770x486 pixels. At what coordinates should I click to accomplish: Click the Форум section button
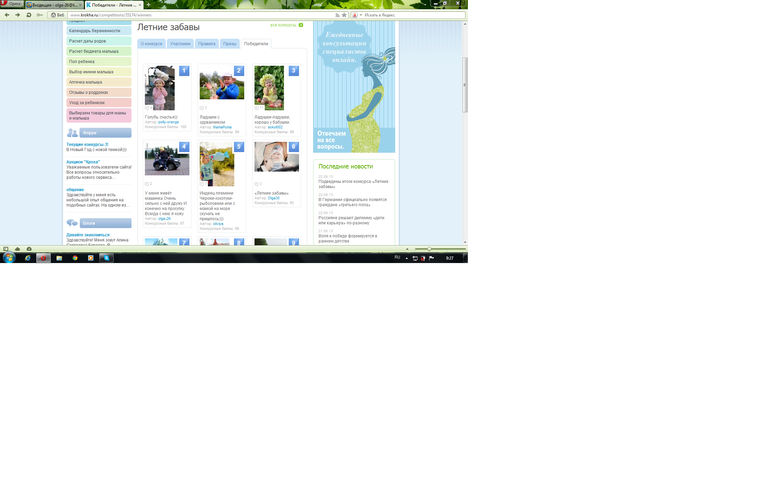(105, 133)
